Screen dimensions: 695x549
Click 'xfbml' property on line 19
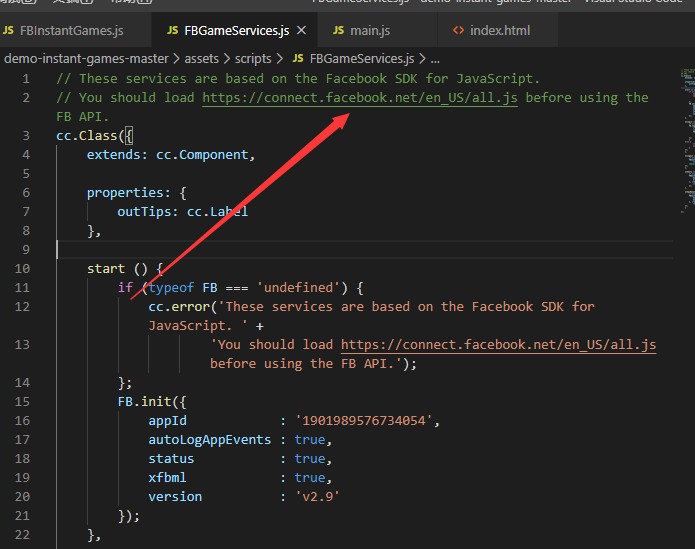click(167, 478)
